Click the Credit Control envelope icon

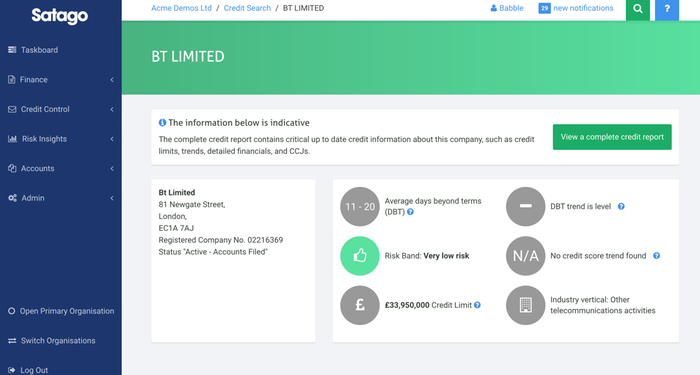[x=12, y=109]
